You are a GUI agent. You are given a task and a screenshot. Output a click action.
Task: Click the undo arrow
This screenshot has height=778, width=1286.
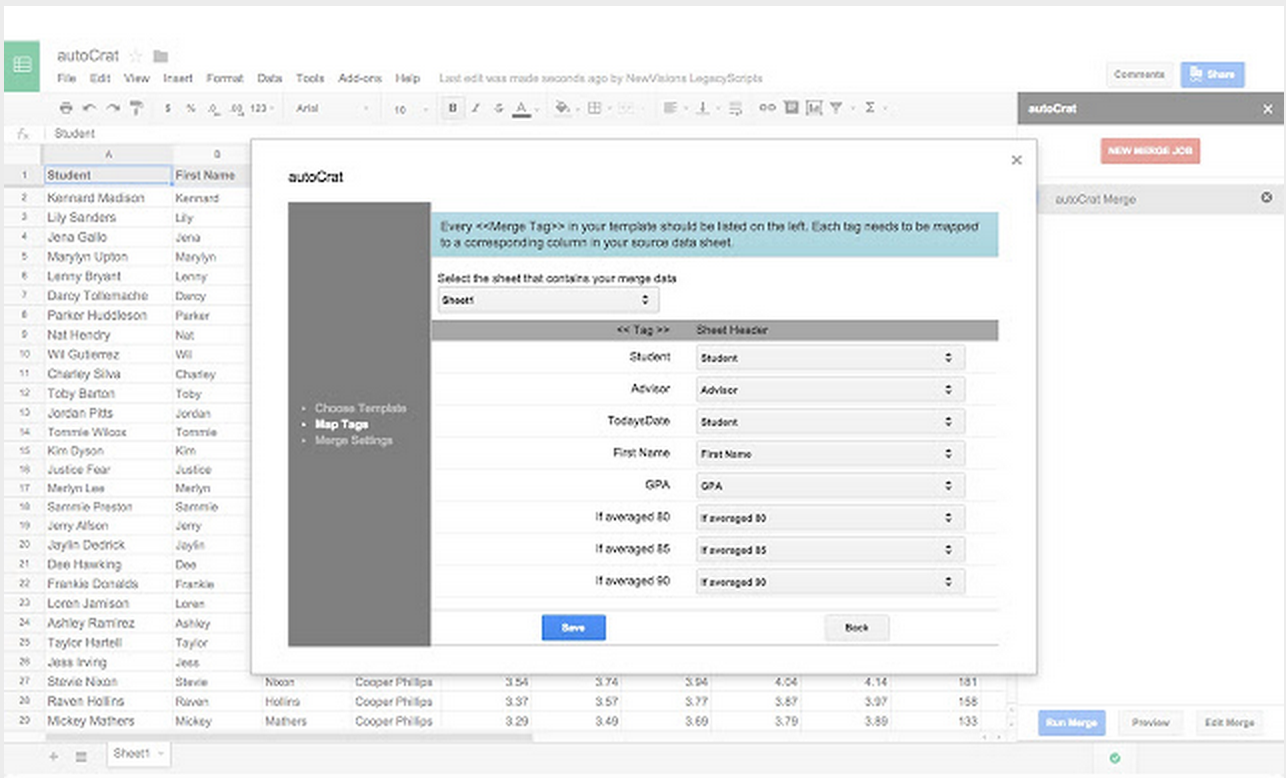90,108
